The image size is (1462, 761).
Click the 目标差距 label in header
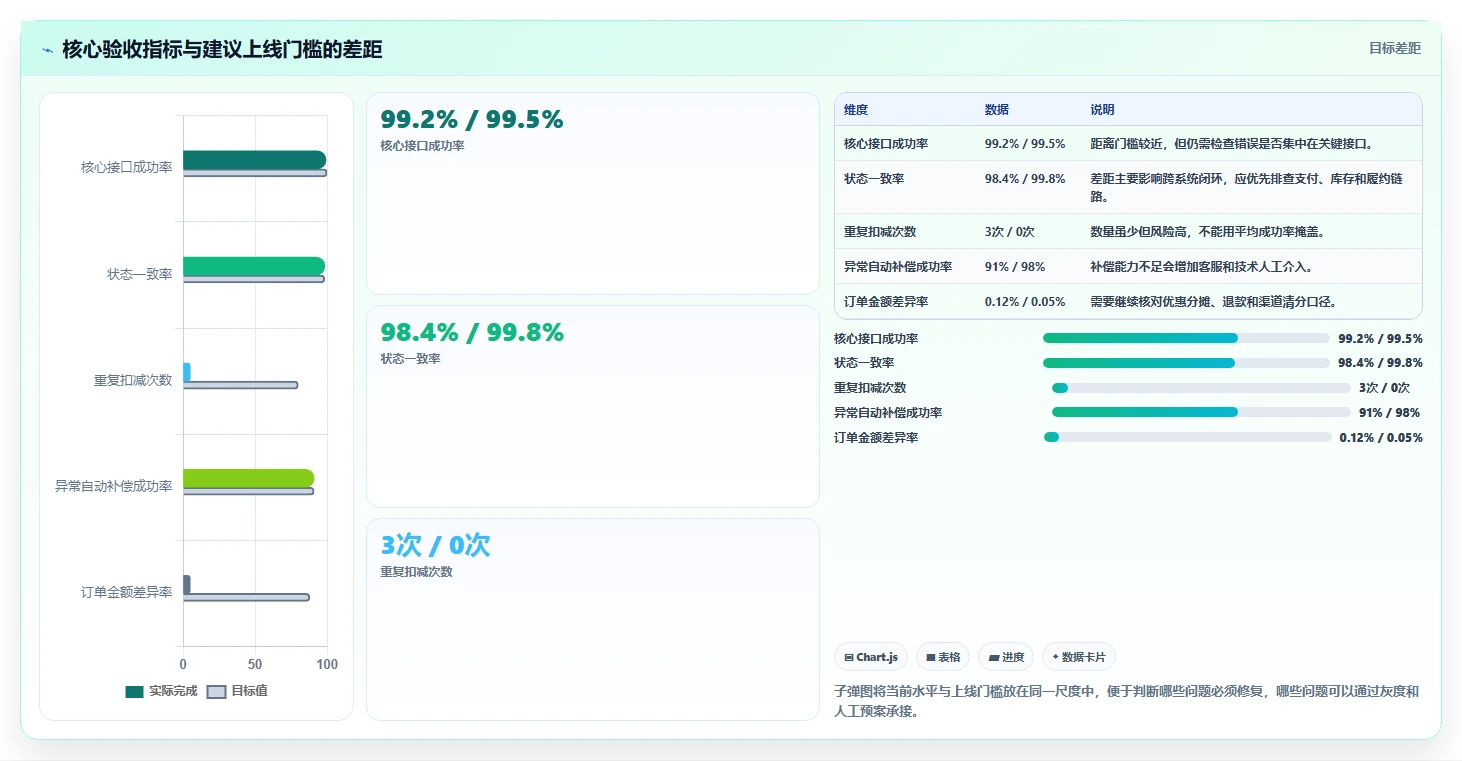[1394, 48]
